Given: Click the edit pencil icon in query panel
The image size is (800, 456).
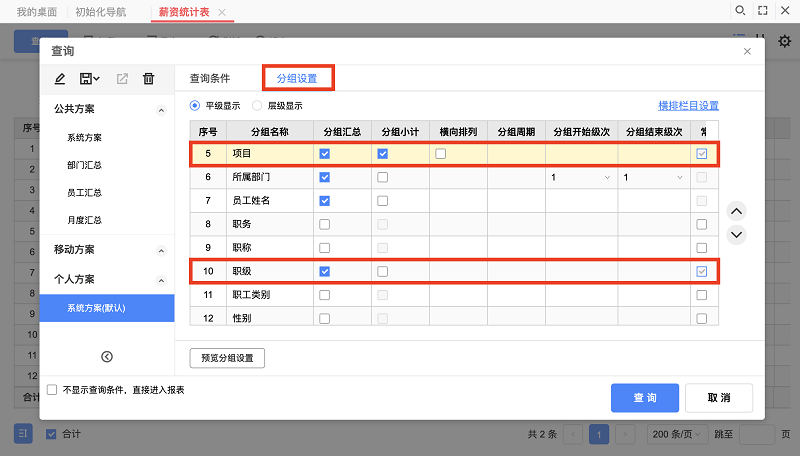Looking at the screenshot, I should [x=60, y=79].
